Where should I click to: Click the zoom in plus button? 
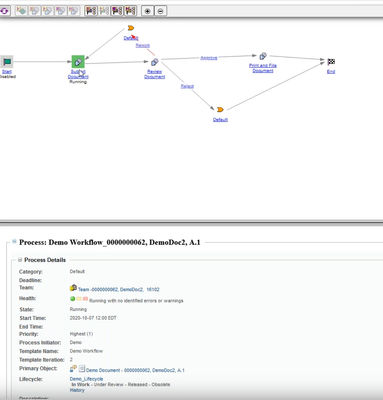pyautogui.click(x=147, y=11)
